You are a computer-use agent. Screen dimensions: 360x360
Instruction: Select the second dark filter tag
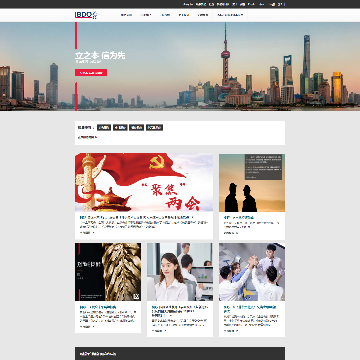(120, 127)
